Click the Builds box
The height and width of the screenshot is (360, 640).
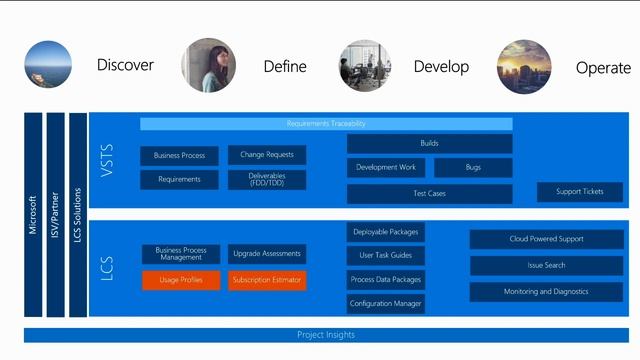[x=429, y=143]
